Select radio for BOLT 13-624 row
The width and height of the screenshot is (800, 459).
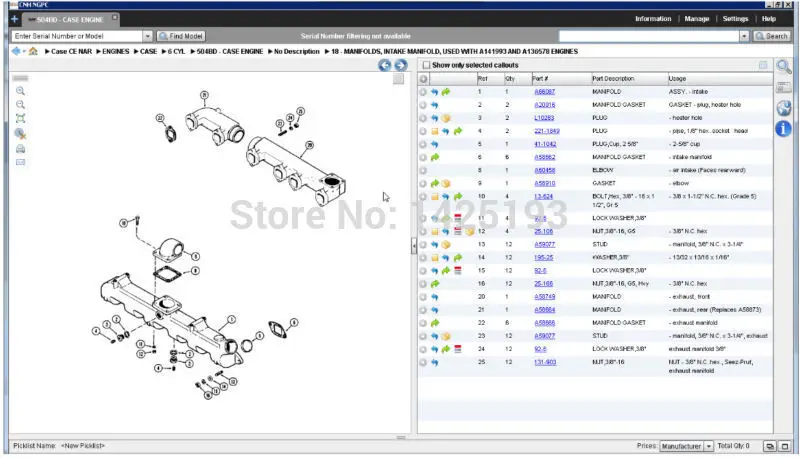pos(423,196)
